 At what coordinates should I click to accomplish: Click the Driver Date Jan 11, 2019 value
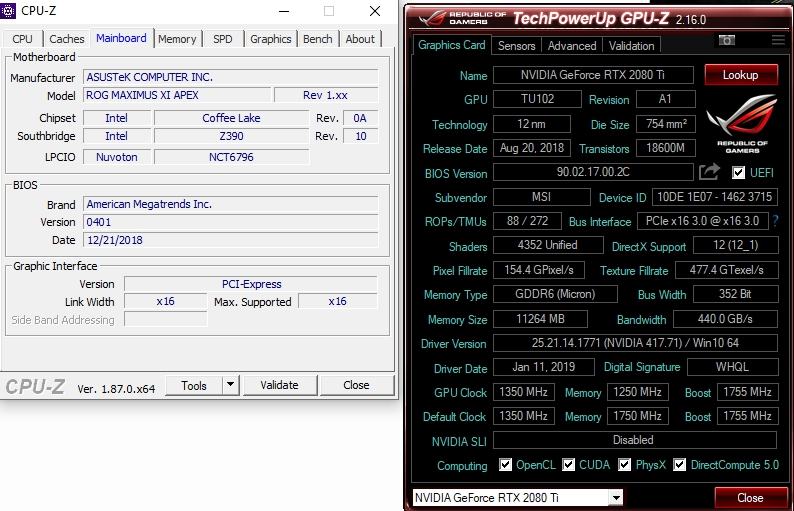point(544,367)
